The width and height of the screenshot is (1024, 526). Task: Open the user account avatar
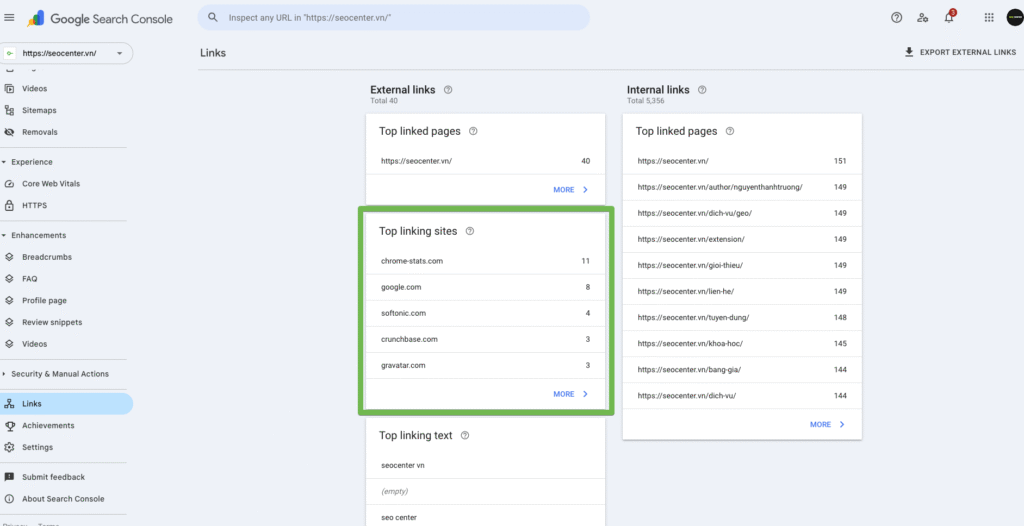click(x=1014, y=18)
